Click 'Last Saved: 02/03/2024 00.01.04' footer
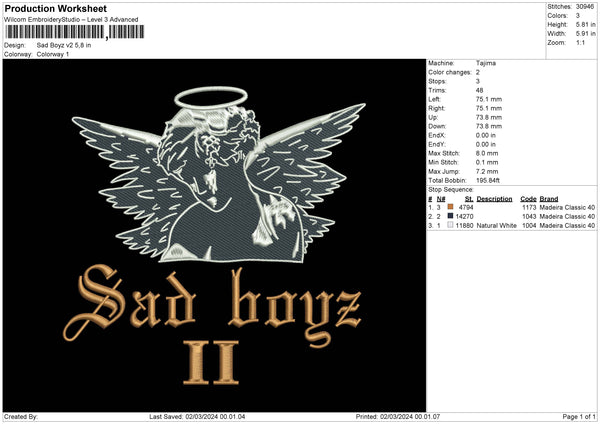 click(197, 416)
